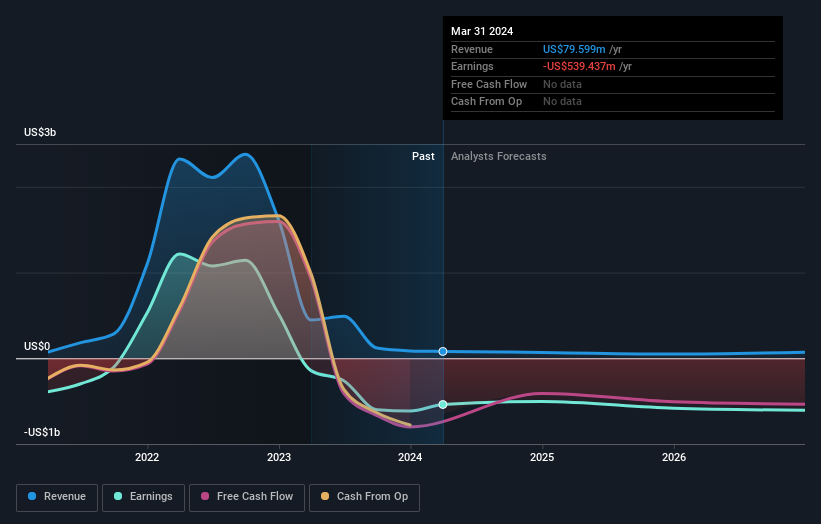This screenshot has height=524, width=821.
Task: Click the Earnings tooltip row label
Action: pos(472,66)
